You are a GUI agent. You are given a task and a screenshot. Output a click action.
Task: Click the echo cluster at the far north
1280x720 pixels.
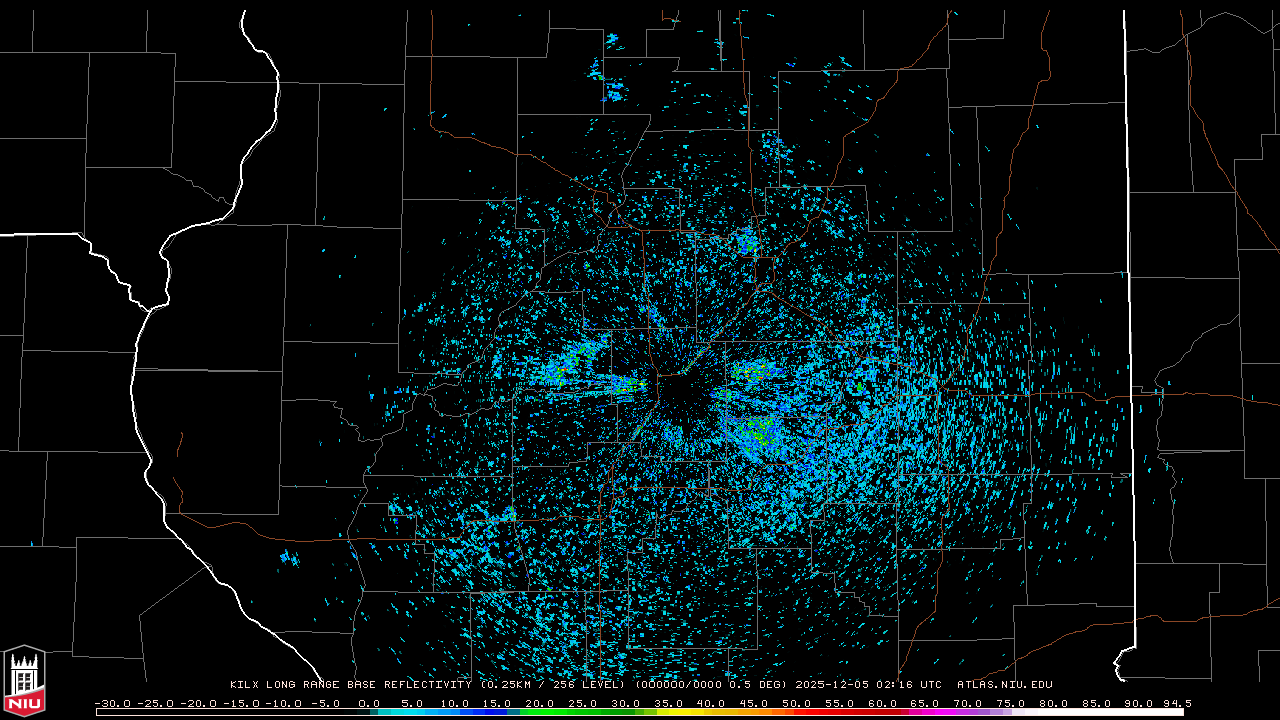point(612,88)
